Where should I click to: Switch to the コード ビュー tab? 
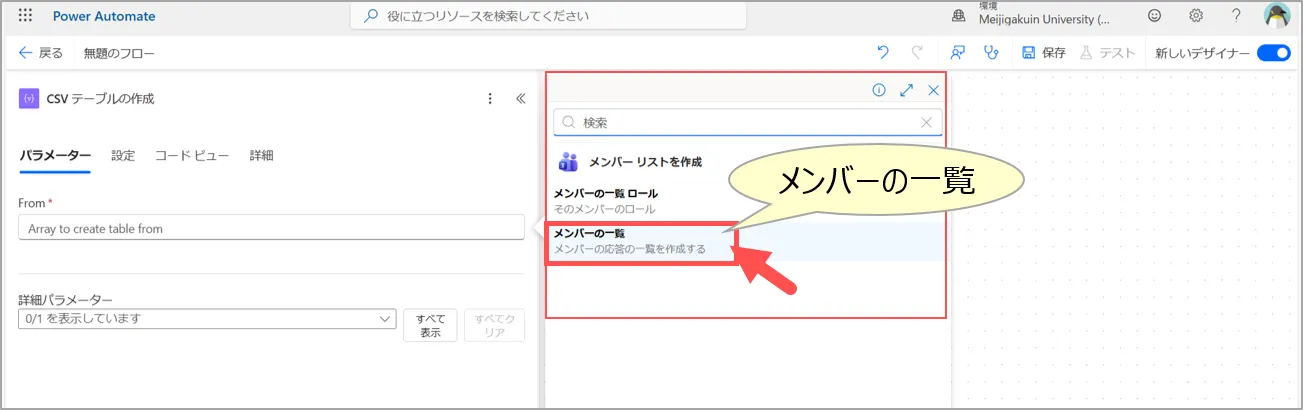click(192, 156)
